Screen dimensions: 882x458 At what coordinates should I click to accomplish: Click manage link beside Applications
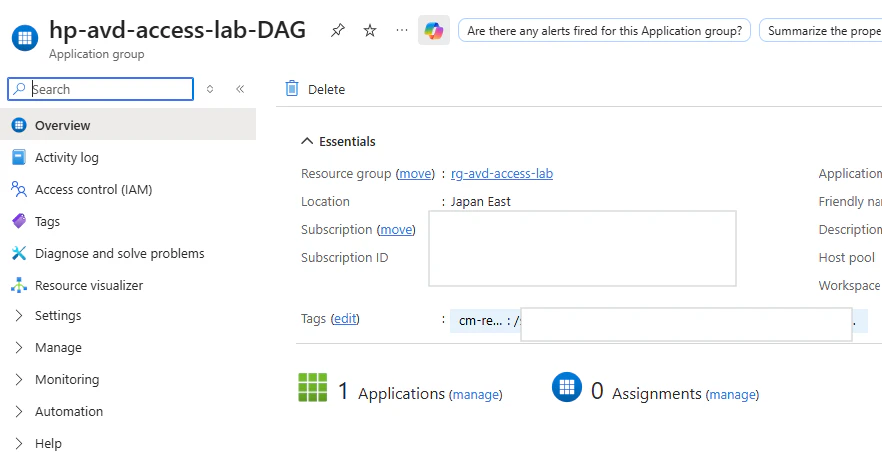(x=475, y=394)
